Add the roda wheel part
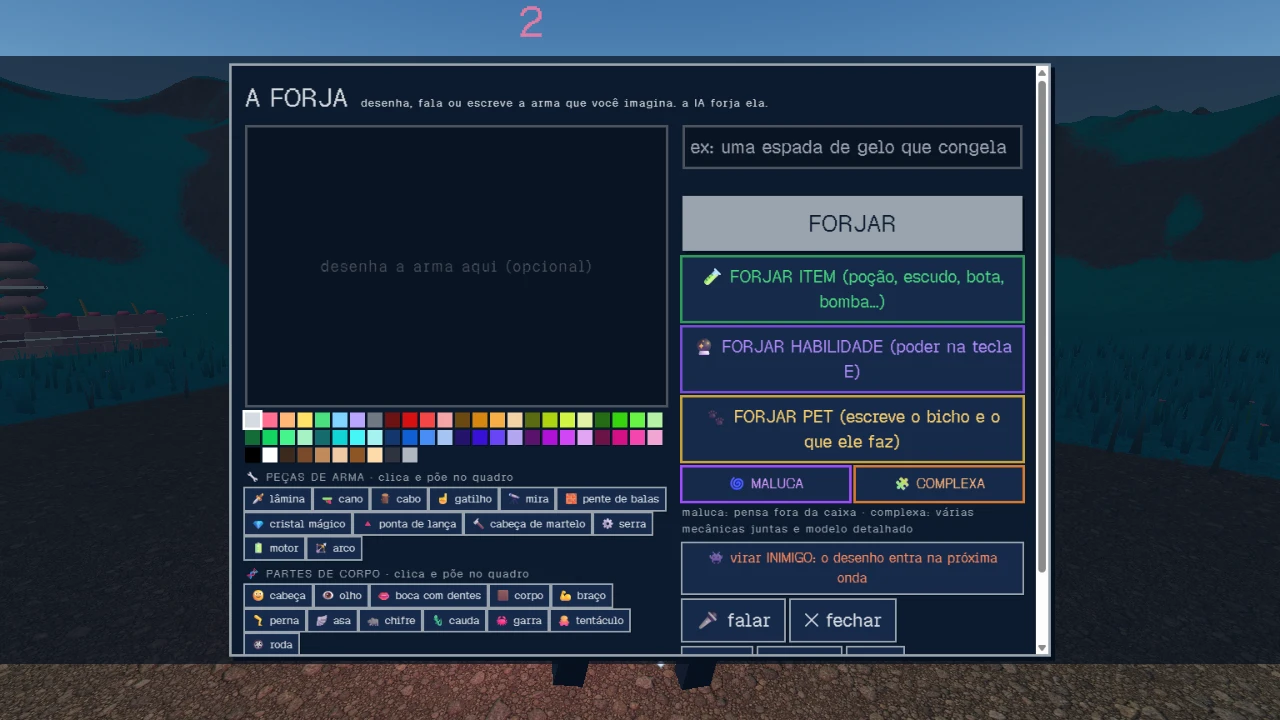Screen dimensions: 1280x720 point(272,645)
